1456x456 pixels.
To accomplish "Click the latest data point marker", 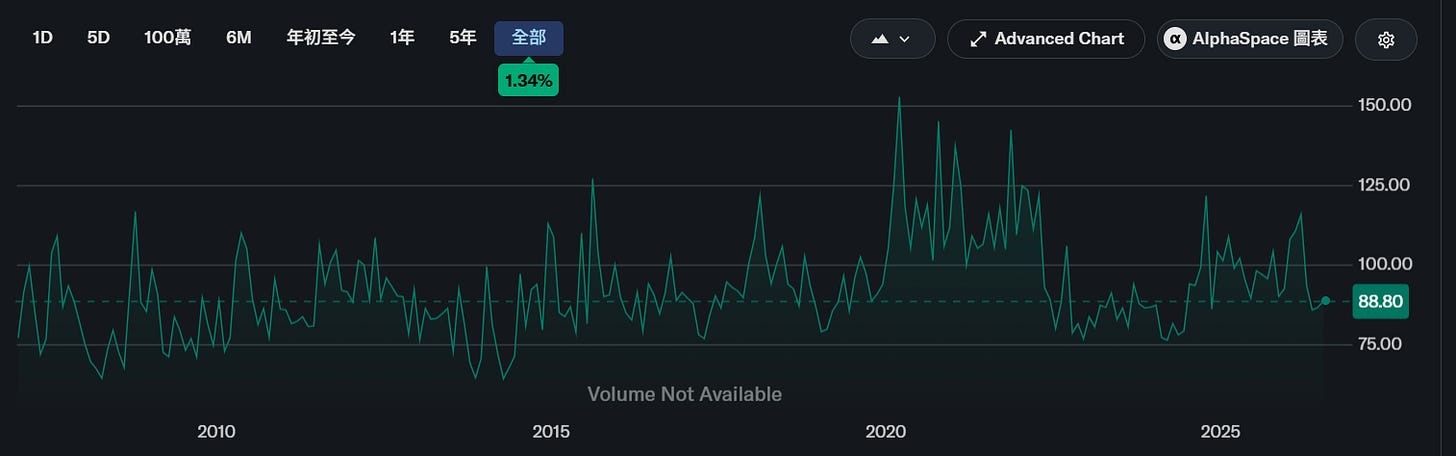I will (x=1326, y=301).
